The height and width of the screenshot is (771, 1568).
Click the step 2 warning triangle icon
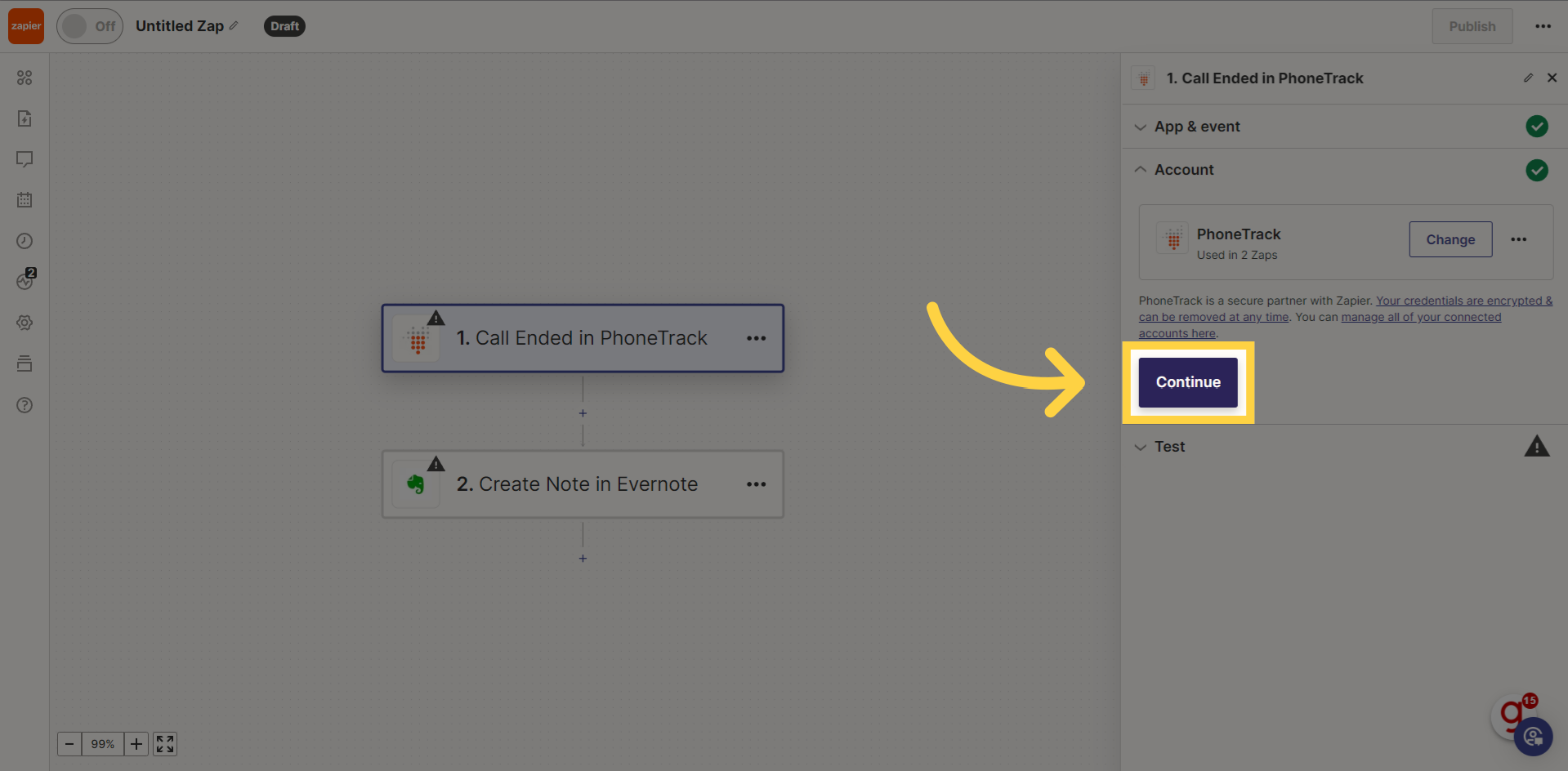pos(436,464)
